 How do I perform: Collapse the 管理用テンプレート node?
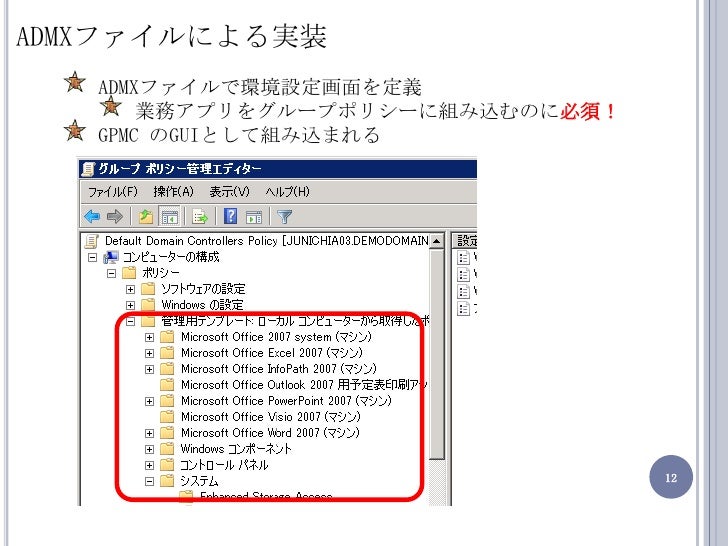[130, 321]
